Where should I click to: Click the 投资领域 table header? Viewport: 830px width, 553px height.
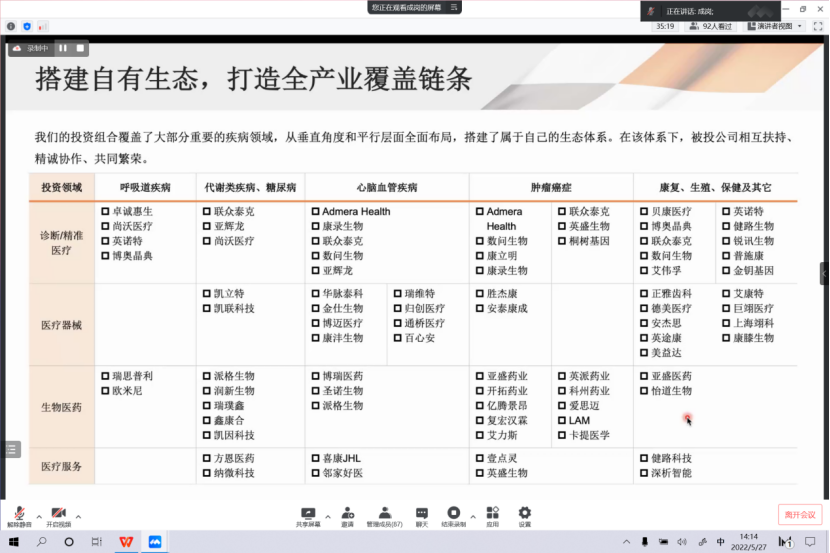pyautogui.click(x=62, y=187)
